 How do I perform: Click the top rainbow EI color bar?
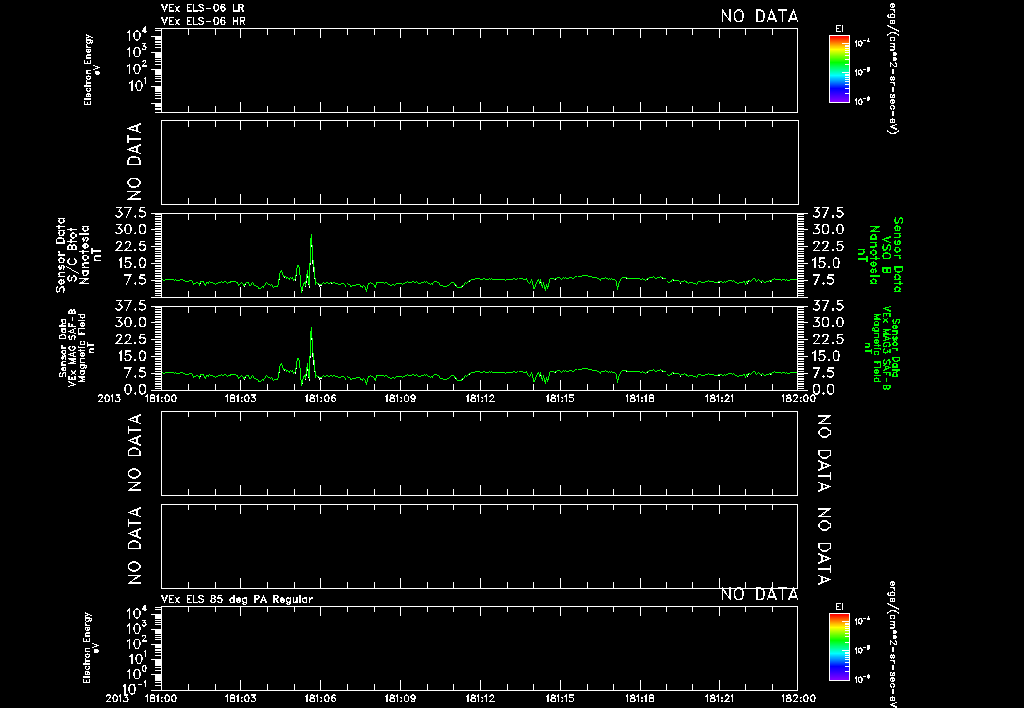point(839,69)
